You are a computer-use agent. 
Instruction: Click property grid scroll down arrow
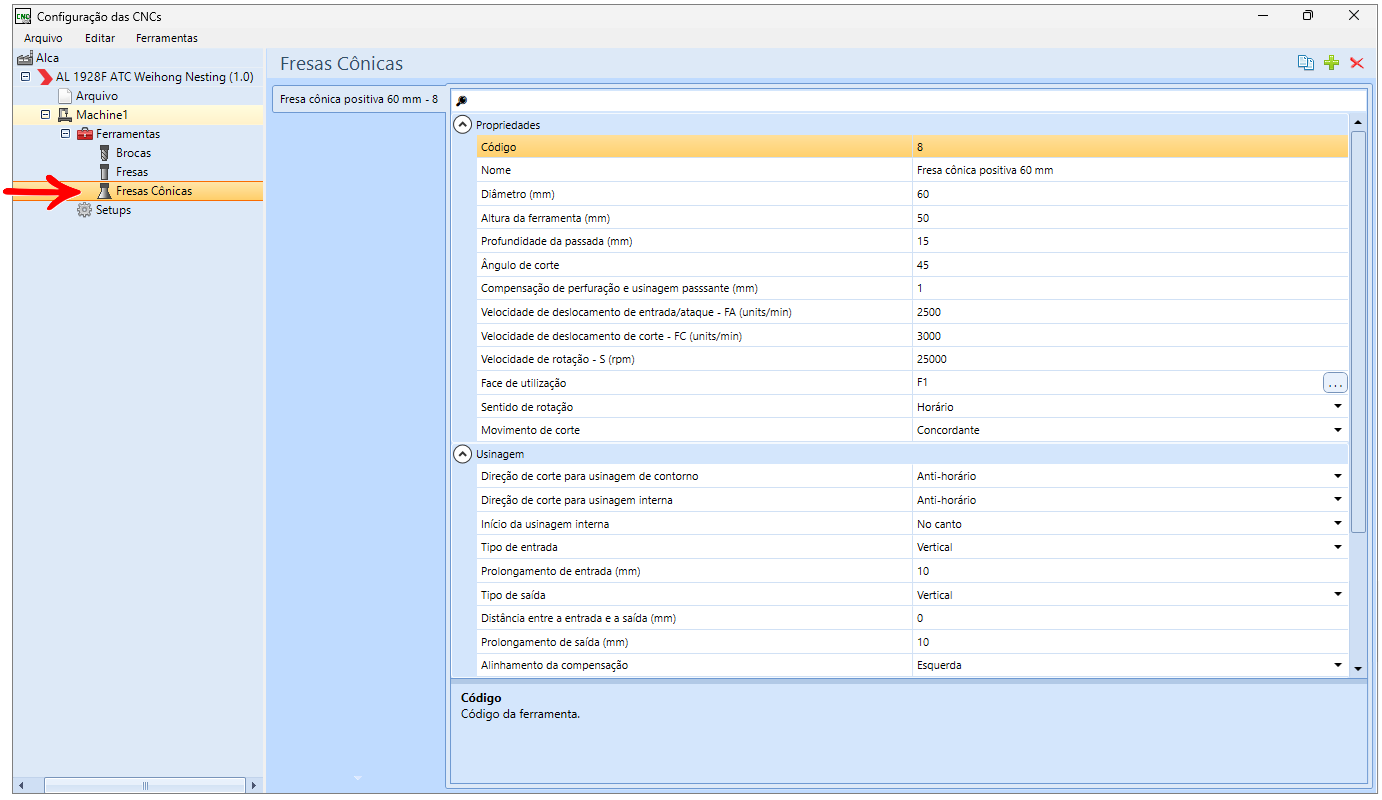pos(1358,668)
